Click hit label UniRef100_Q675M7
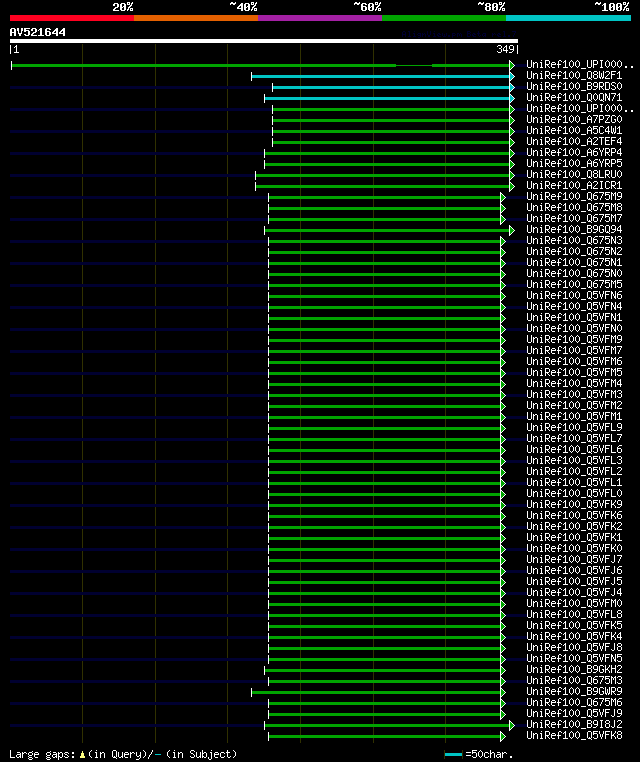The image size is (640, 762). tap(574, 218)
